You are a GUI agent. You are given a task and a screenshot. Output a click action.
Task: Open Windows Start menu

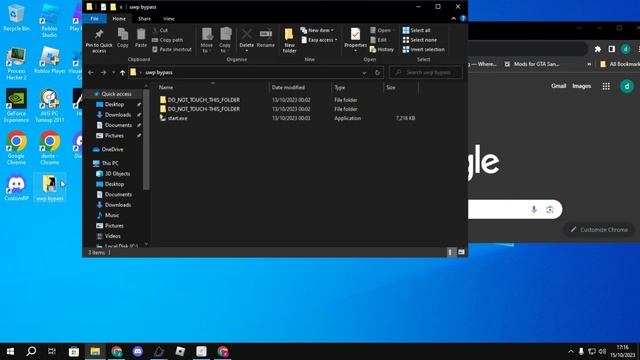10,351
